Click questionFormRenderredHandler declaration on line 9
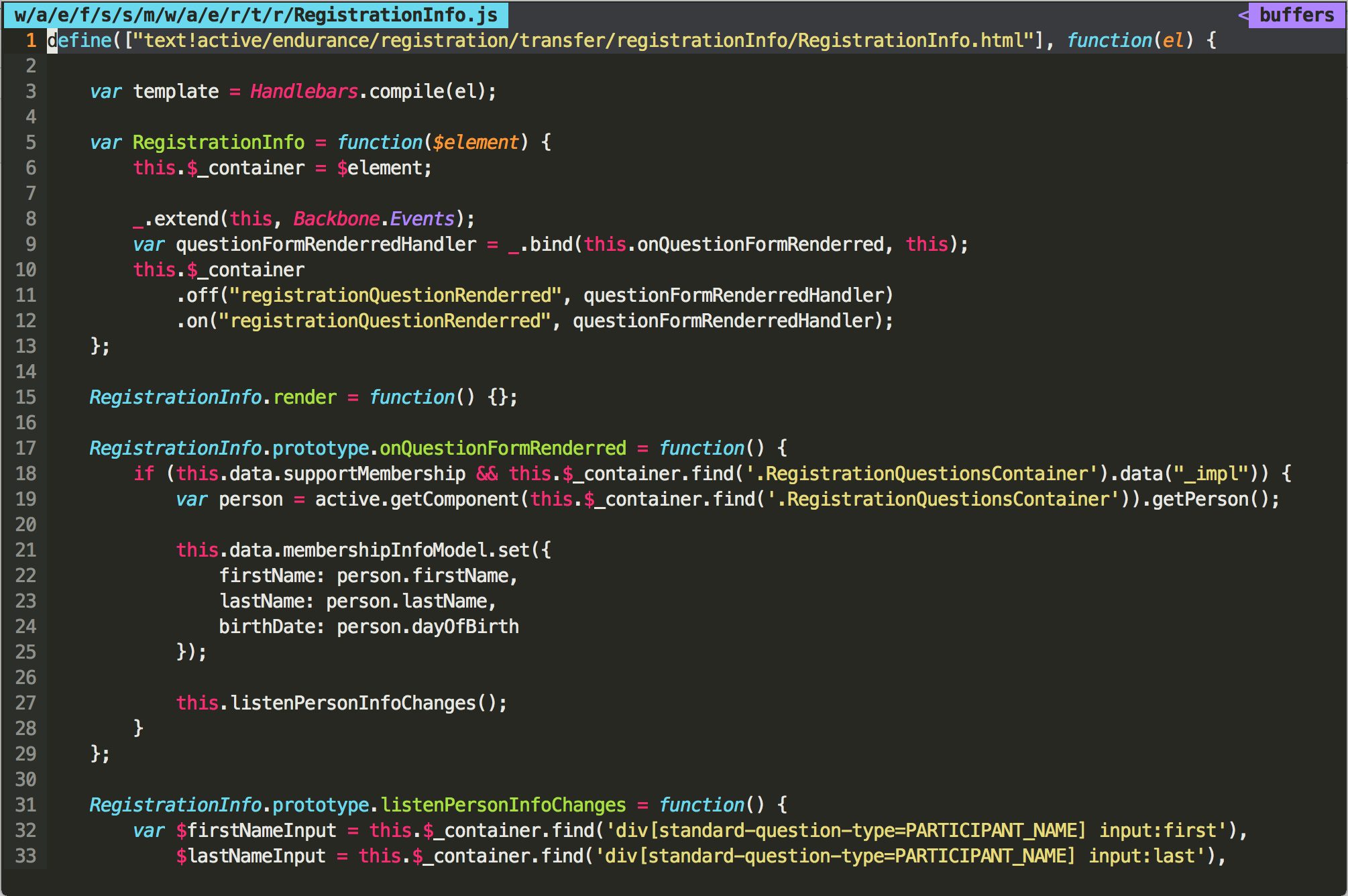 326,244
